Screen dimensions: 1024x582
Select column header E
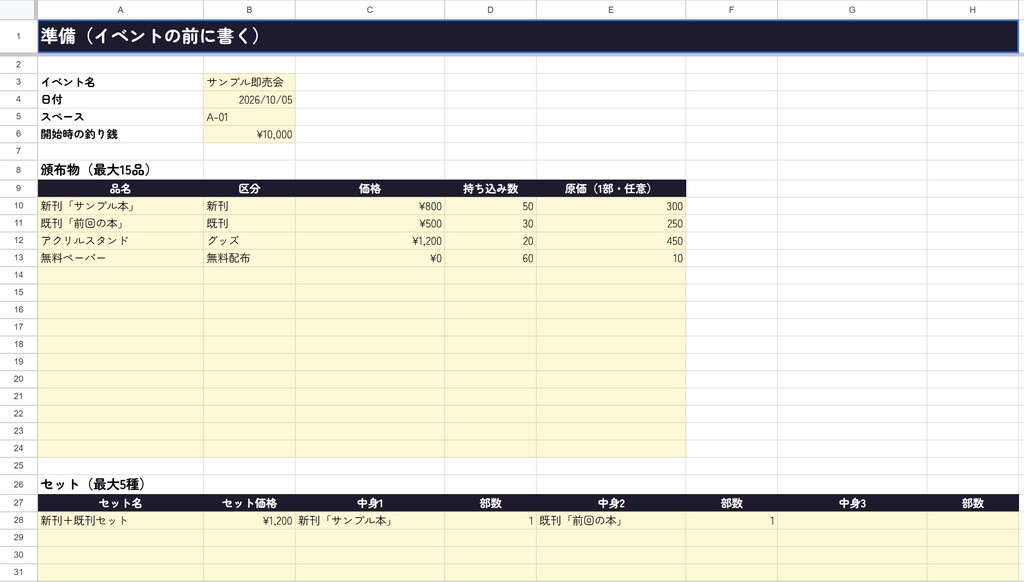[x=611, y=10]
